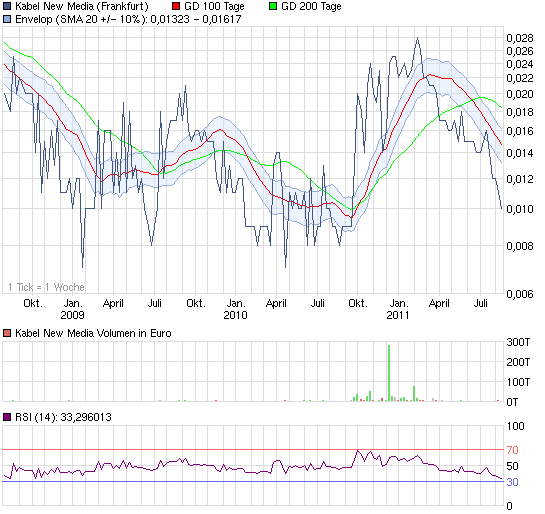Viewport: 545px width, 514px height.
Task: Click the 100T volume axis label
Action: (518, 382)
